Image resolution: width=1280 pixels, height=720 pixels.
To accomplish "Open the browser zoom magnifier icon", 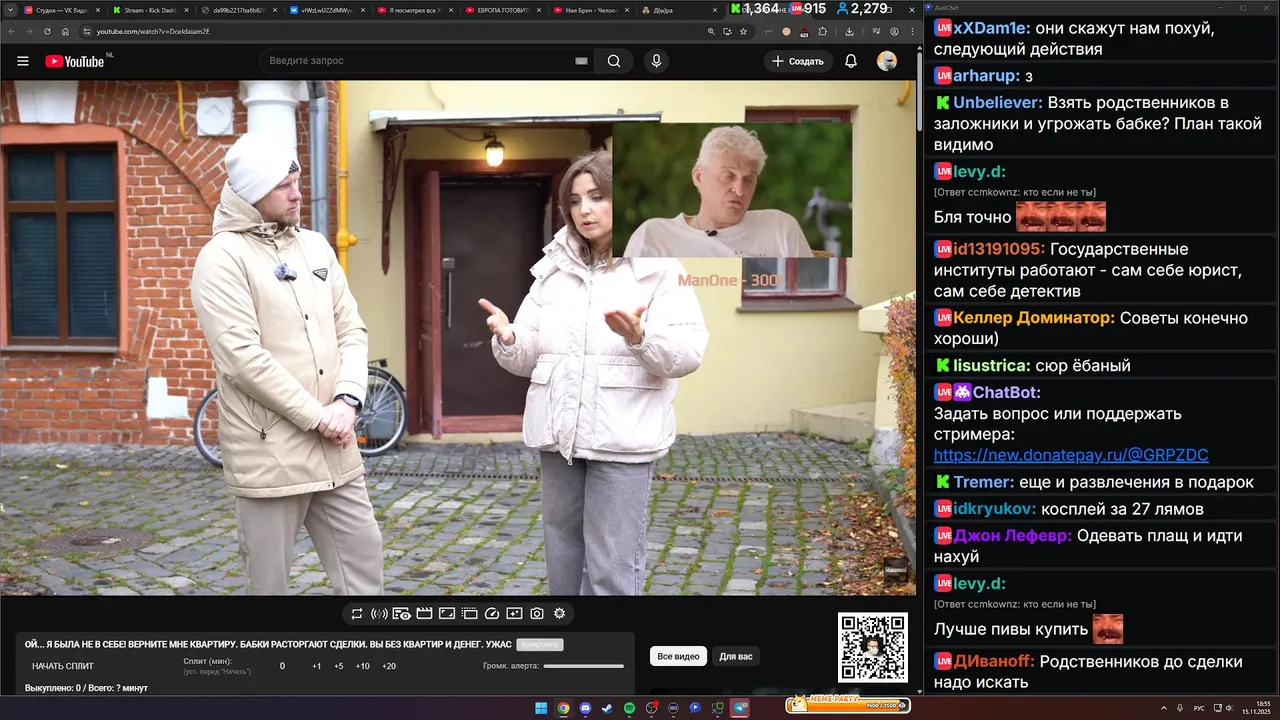I will click(711, 31).
